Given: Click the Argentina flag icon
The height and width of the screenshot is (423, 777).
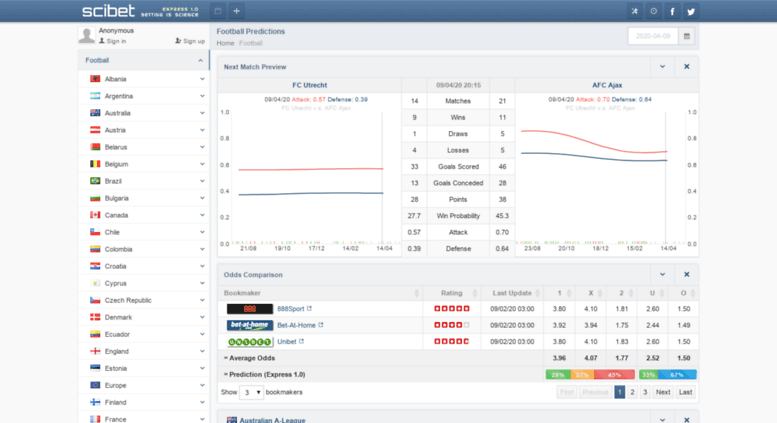Looking at the screenshot, I should (x=95, y=96).
